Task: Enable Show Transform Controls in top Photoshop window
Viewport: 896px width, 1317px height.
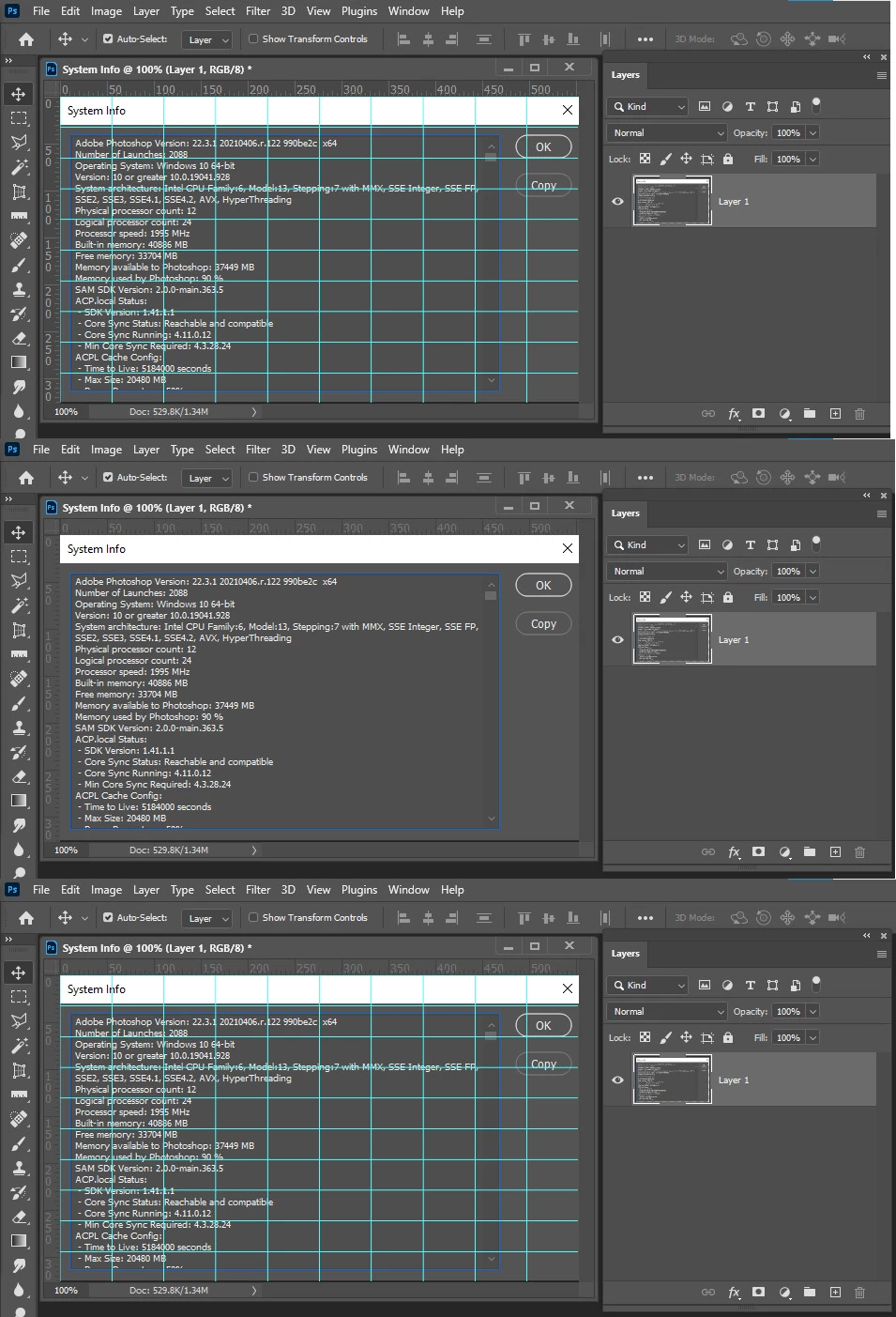Action: [253, 39]
